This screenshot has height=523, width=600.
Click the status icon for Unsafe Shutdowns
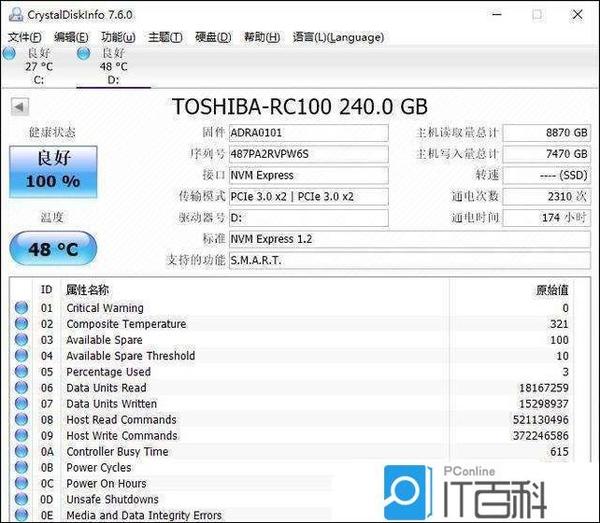click(x=21, y=499)
